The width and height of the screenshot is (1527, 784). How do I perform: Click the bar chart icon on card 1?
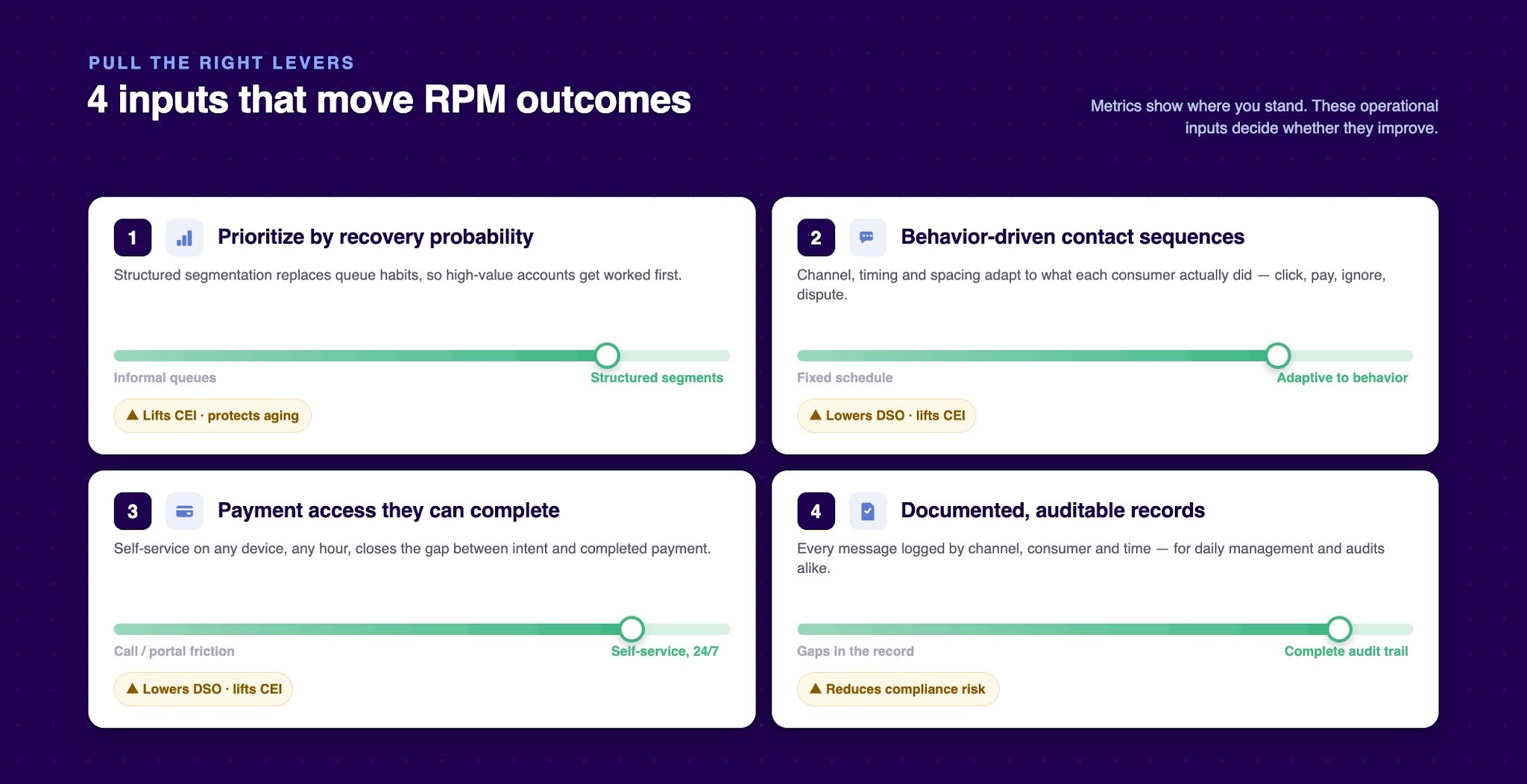click(x=184, y=238)
